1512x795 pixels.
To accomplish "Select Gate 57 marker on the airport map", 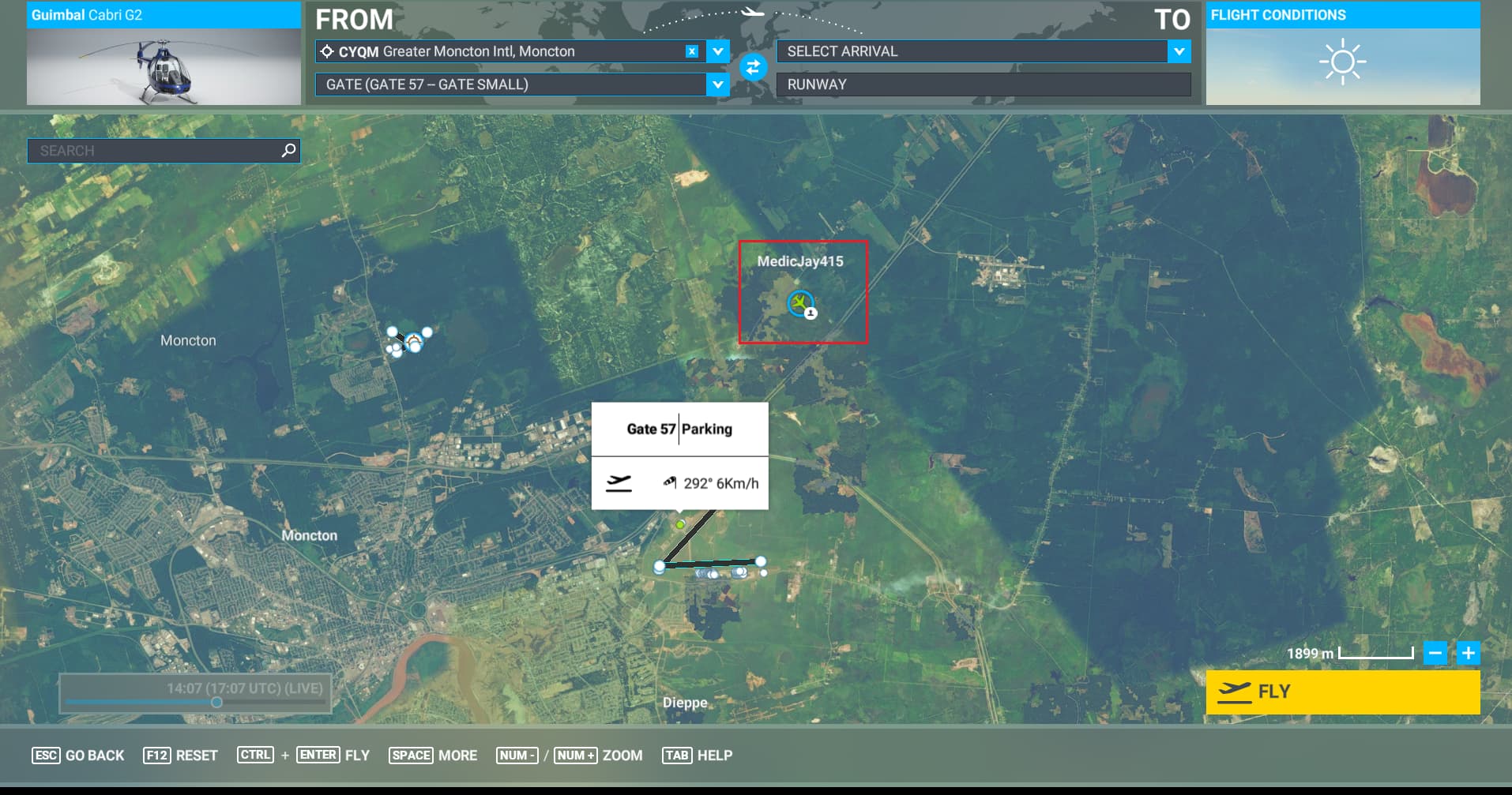I will (x=680, y=523).
